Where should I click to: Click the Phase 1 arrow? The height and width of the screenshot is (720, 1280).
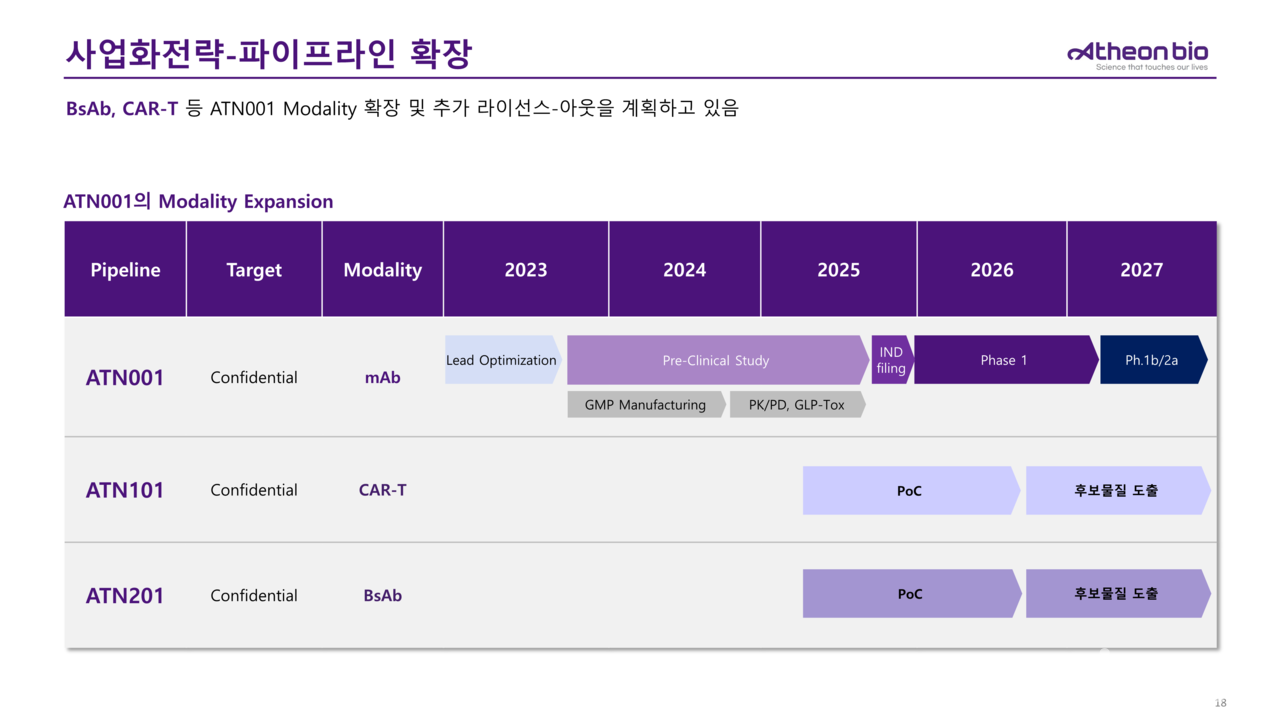tap(1003, 360)
